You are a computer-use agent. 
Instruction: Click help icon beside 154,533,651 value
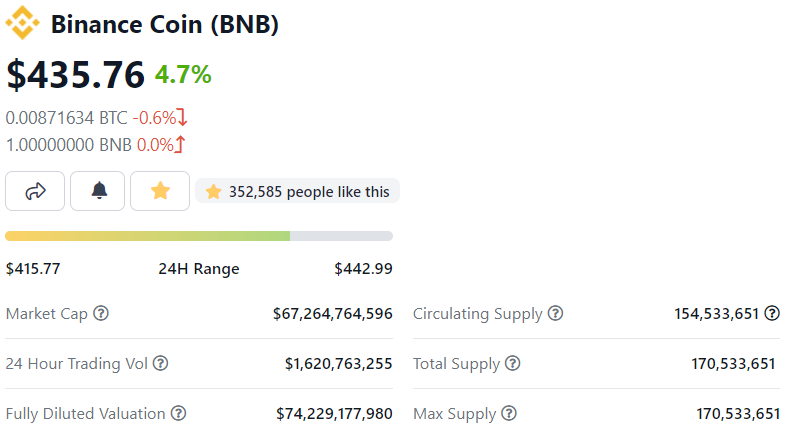[772, 314]
